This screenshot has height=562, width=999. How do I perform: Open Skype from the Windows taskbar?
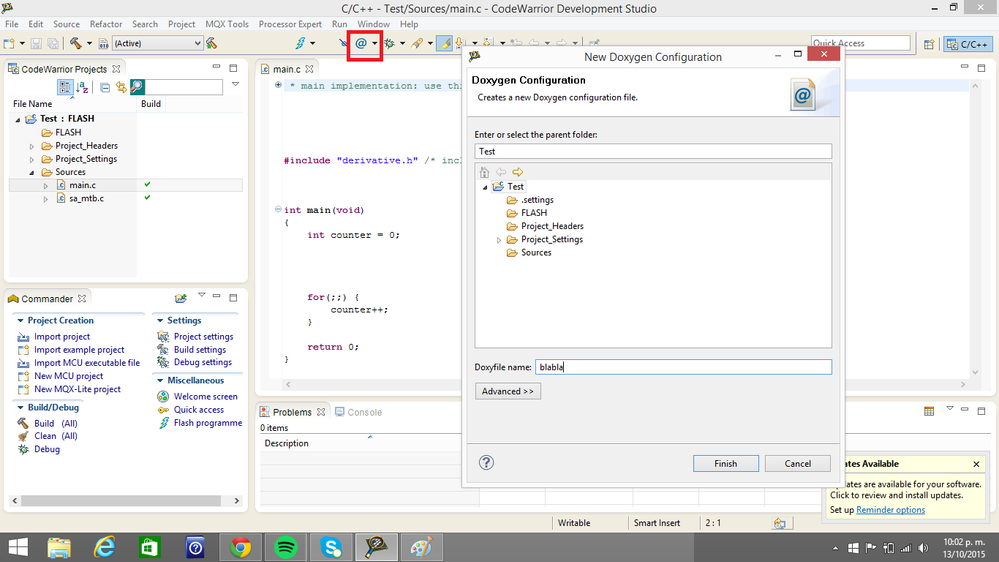click(x=331, y=547)
